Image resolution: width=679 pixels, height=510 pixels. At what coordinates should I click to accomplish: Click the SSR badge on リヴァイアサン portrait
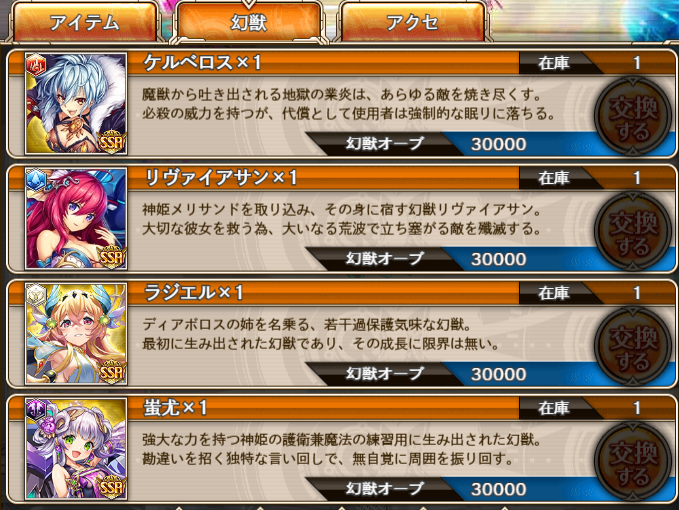[x=112, y=256]
